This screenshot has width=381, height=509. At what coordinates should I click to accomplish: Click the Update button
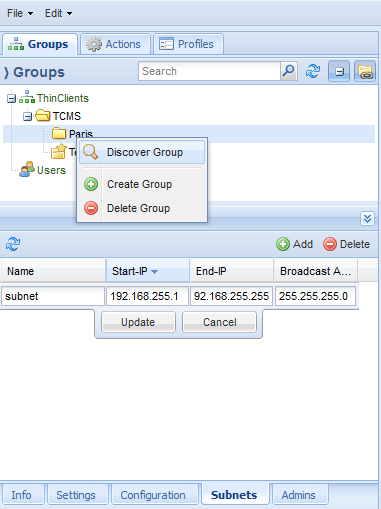coord(138,322)
